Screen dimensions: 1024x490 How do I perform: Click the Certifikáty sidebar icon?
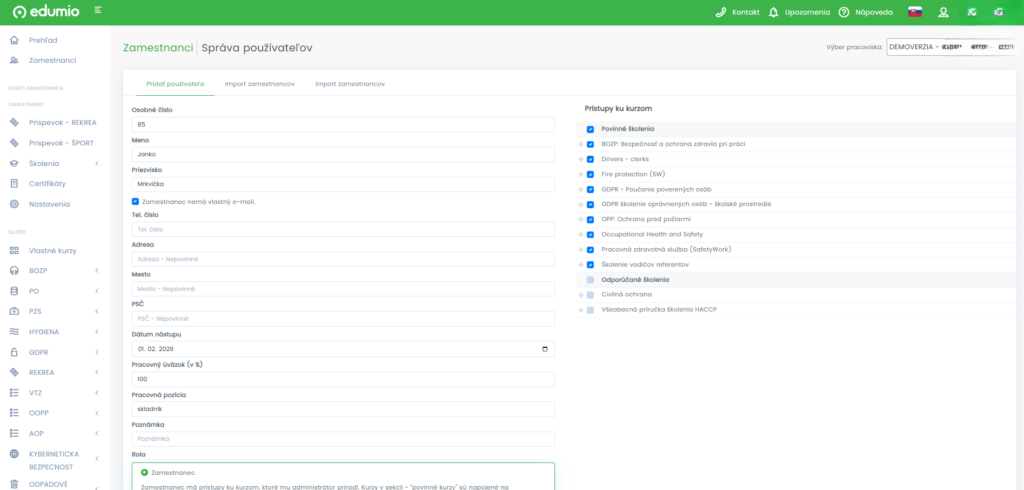click(14, 183)
